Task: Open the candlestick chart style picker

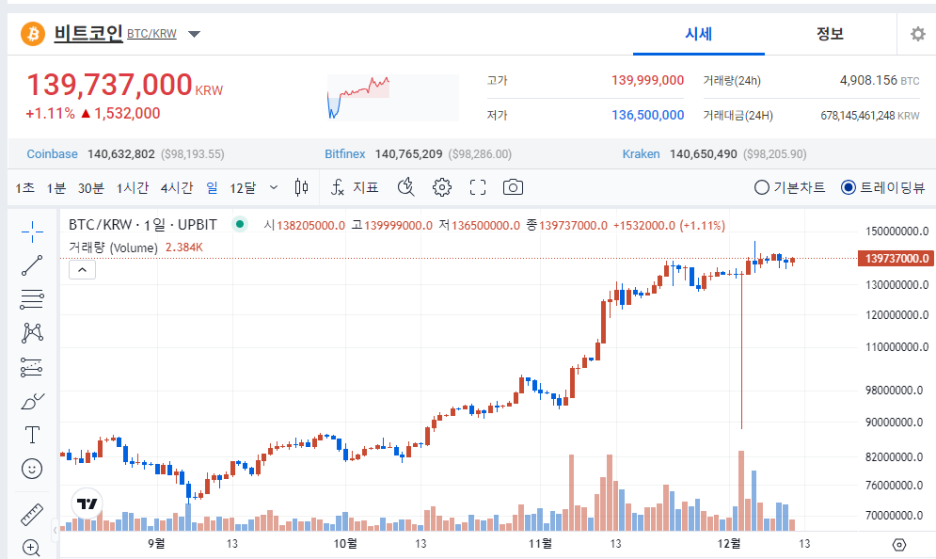Action: [301, 188]
